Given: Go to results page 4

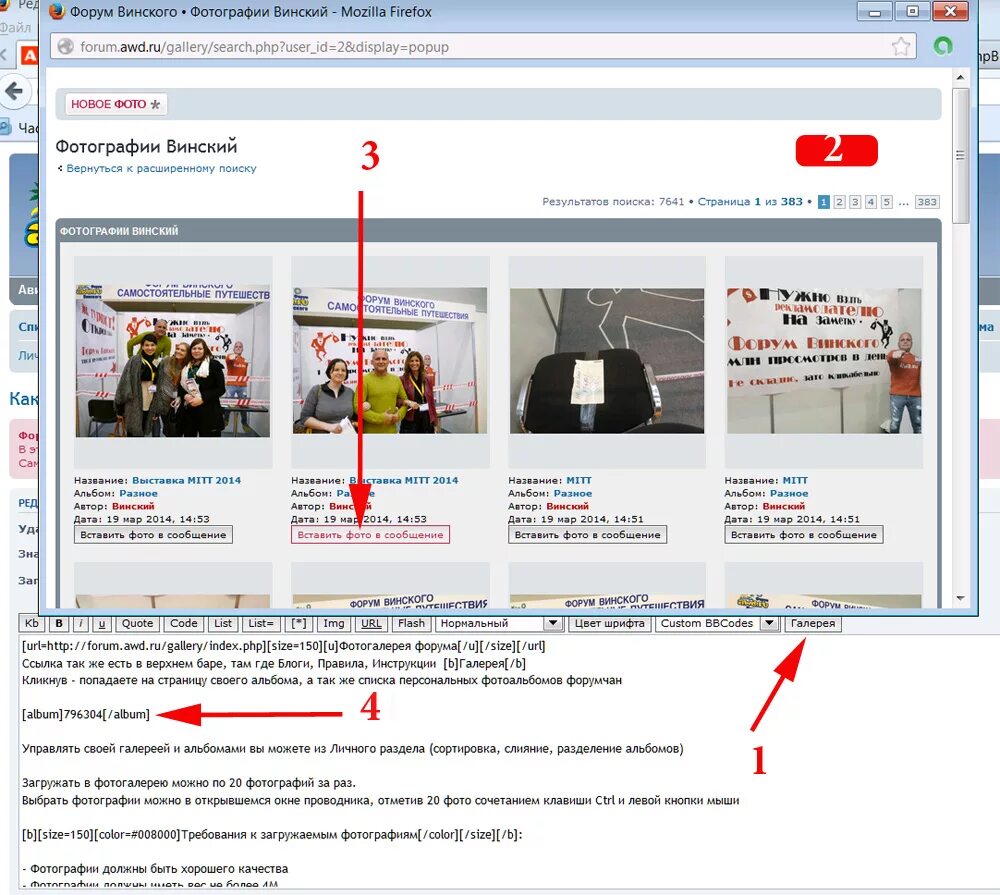Looking at the screenshot, I should [871, 202].
